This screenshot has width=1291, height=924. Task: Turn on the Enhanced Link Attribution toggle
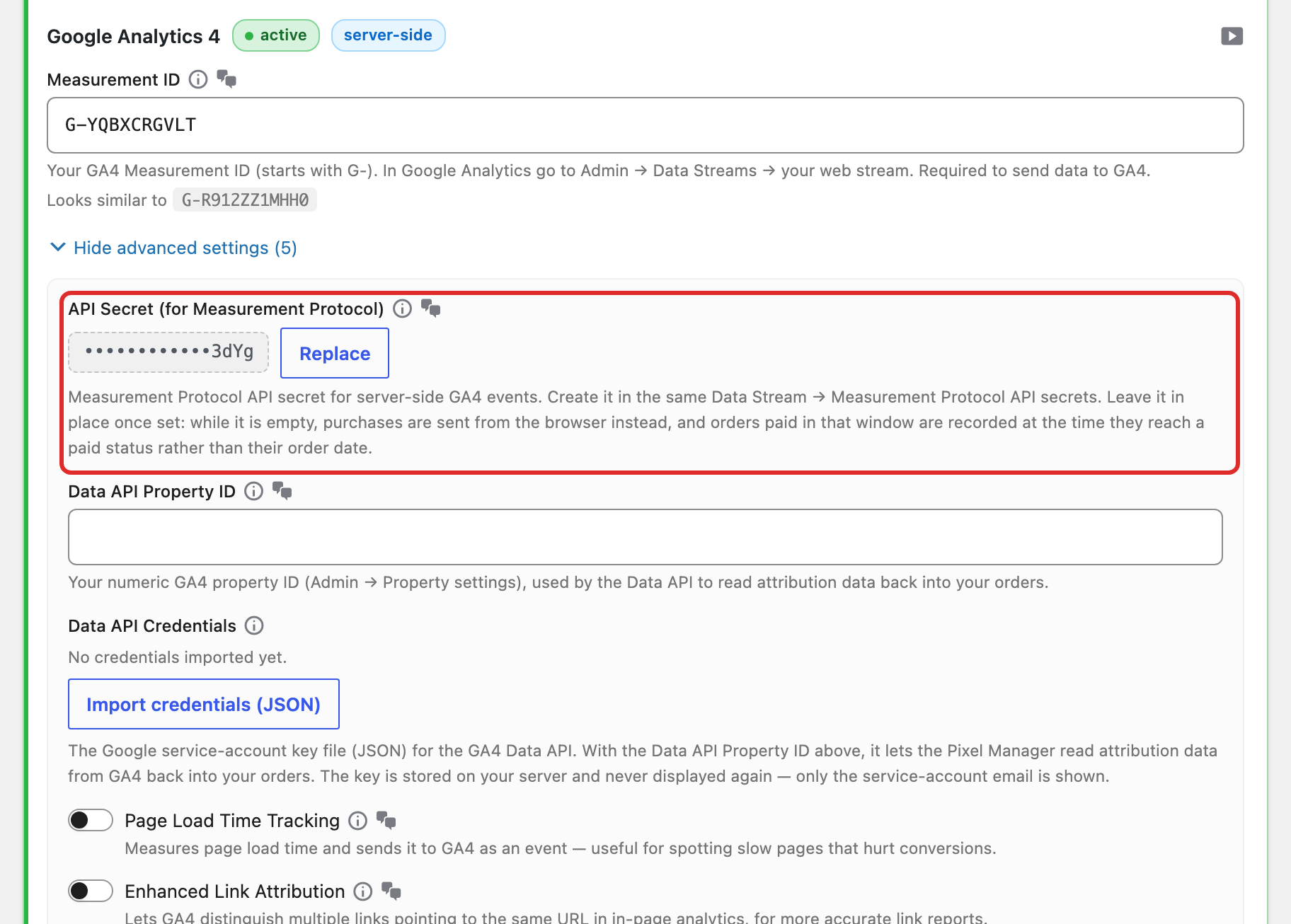pyautogui.click(x=91, y=891)
